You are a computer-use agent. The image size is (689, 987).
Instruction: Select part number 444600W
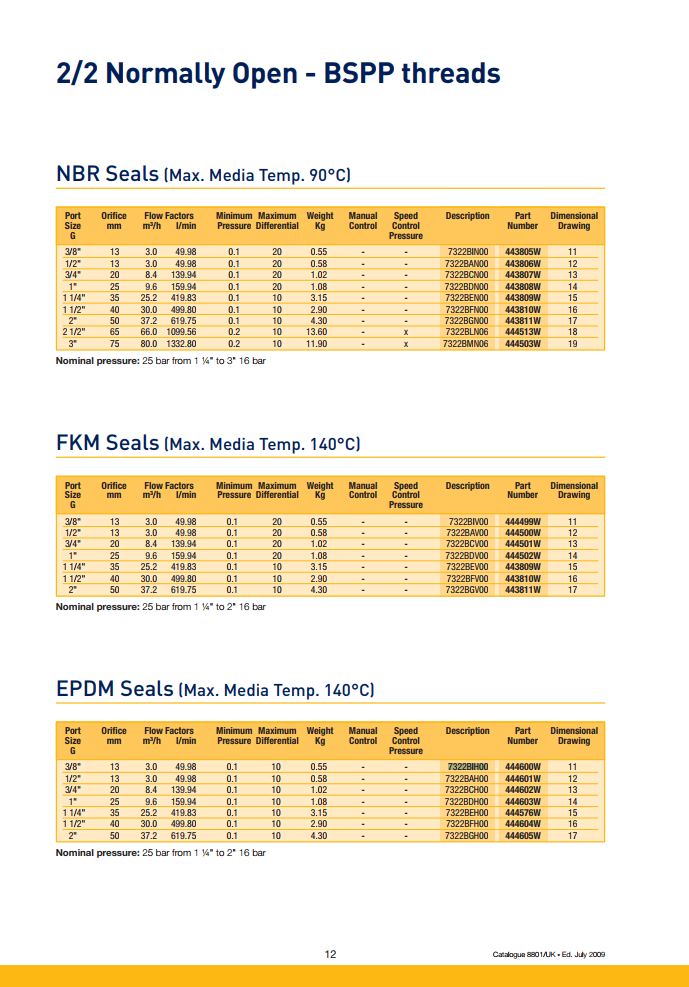pos(522,767)
